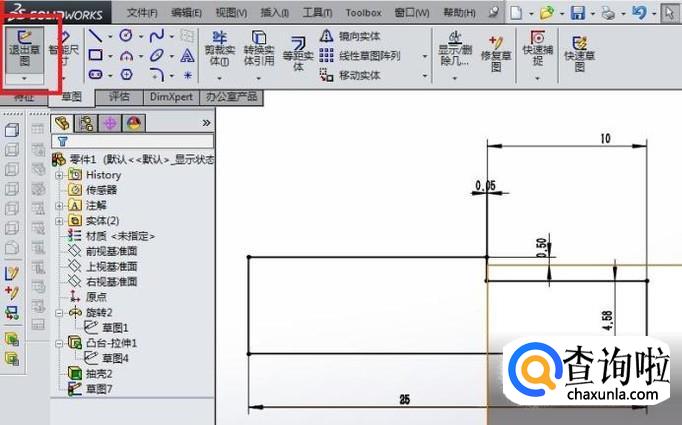Click the New document icon
The width and height of the screenshot is (682, 425).
coord(516,13)
